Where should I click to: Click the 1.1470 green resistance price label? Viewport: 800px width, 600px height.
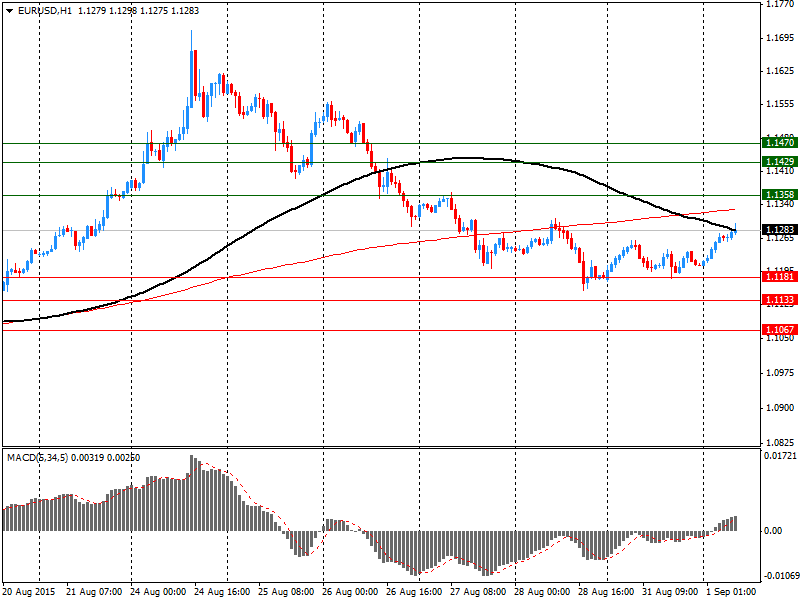point(779,142)
